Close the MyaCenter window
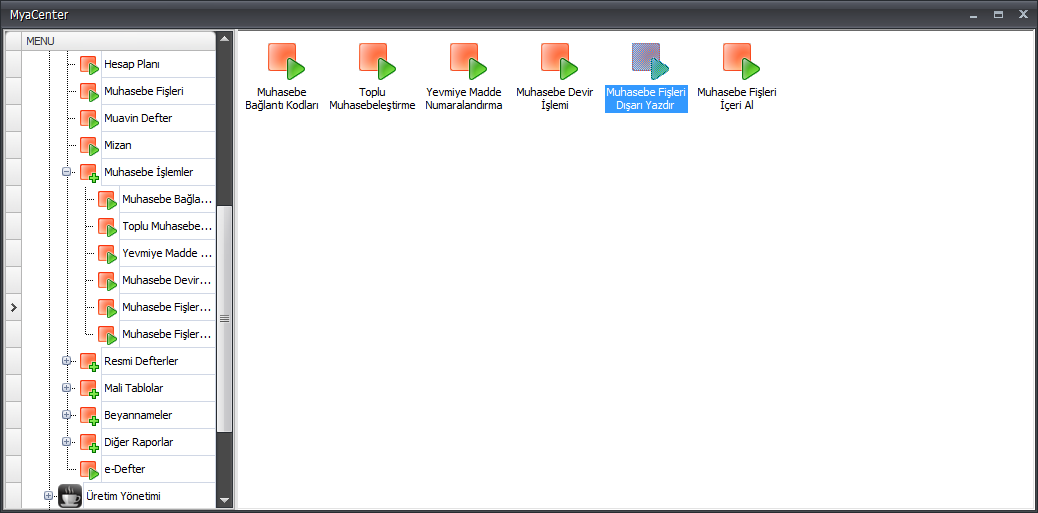The image size is (1038, 513). pyautogui.click(x=1023, y=14)
